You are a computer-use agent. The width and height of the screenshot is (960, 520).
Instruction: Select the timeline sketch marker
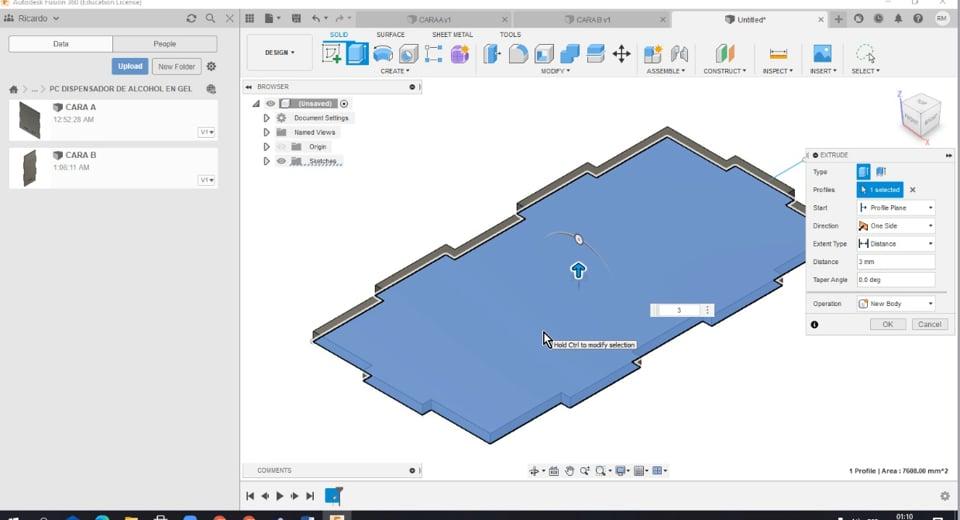point(333,496)
